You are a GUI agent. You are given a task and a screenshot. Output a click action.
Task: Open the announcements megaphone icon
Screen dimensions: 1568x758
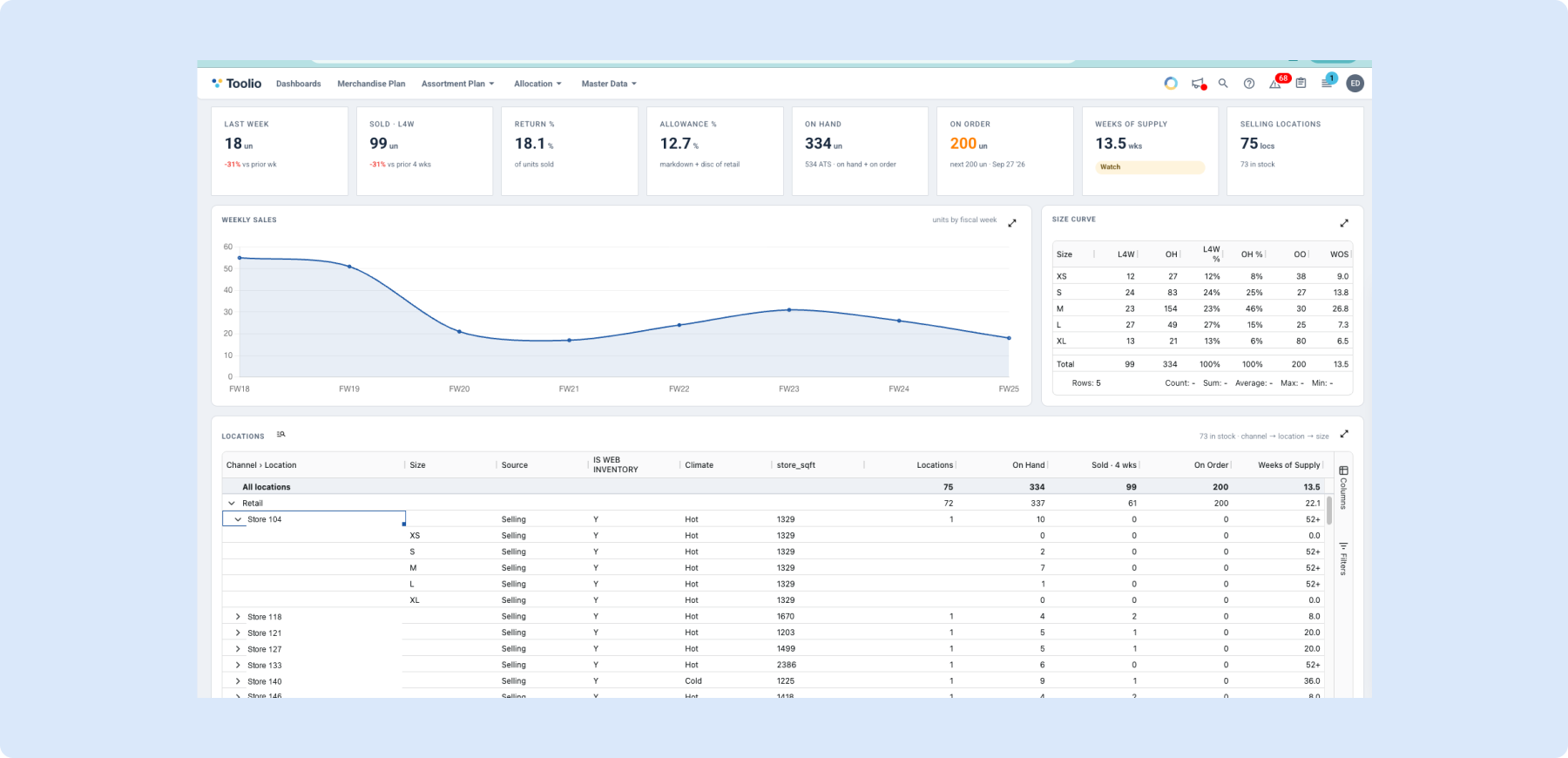(x=1198, y=84)
